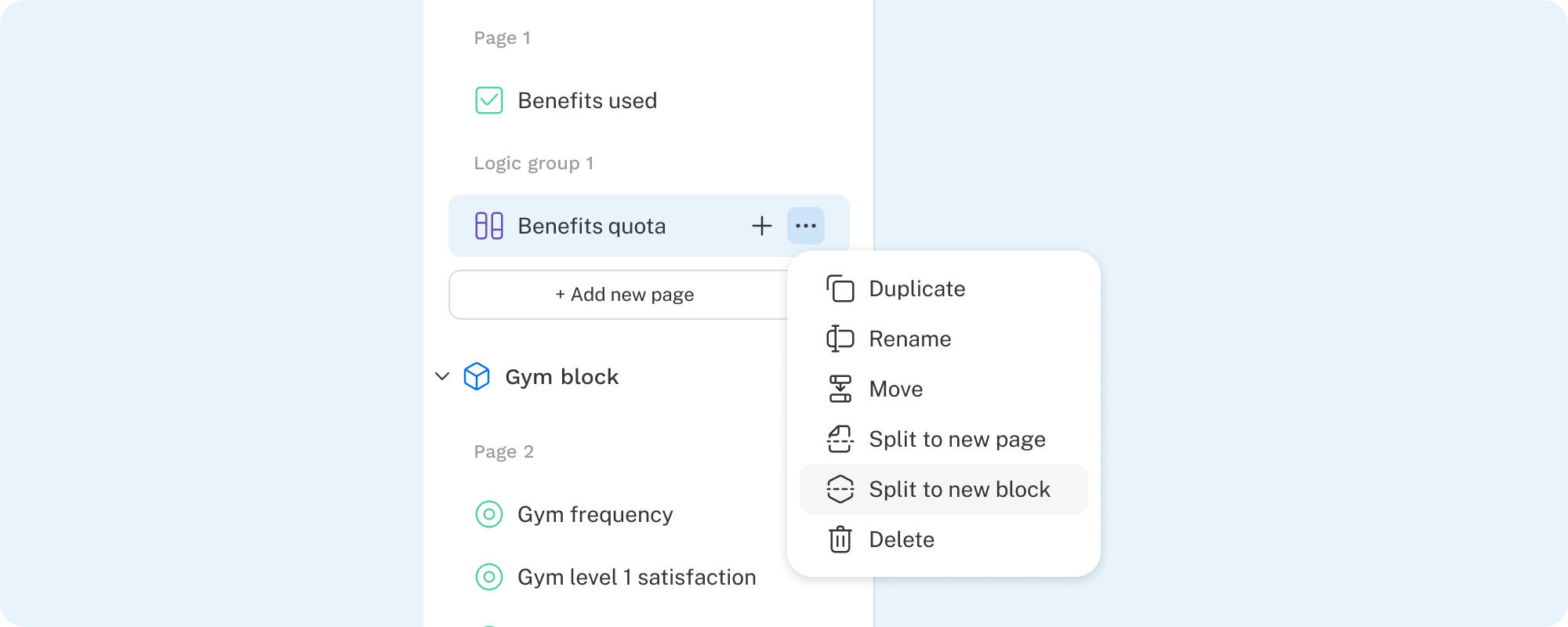Click the Delete trash icon
The width and height of the screenshot is (1568, 627).
tap(840, 539)
